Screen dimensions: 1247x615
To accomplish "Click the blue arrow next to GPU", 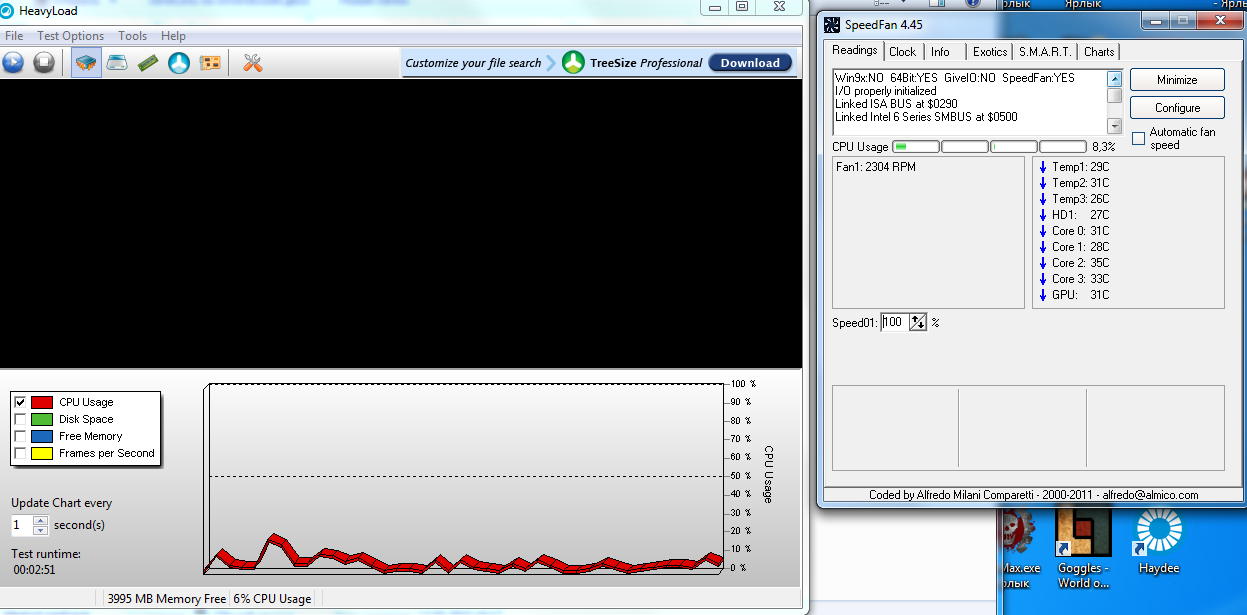I will [1043, 295].
